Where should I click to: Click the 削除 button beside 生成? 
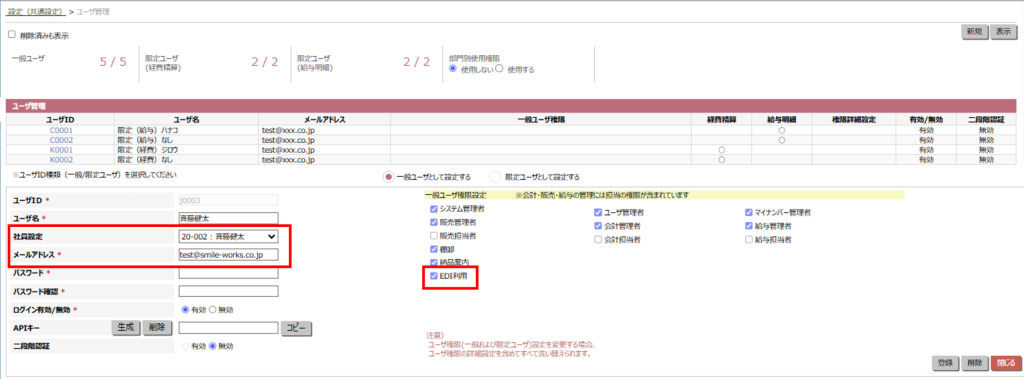pos(156,328)
